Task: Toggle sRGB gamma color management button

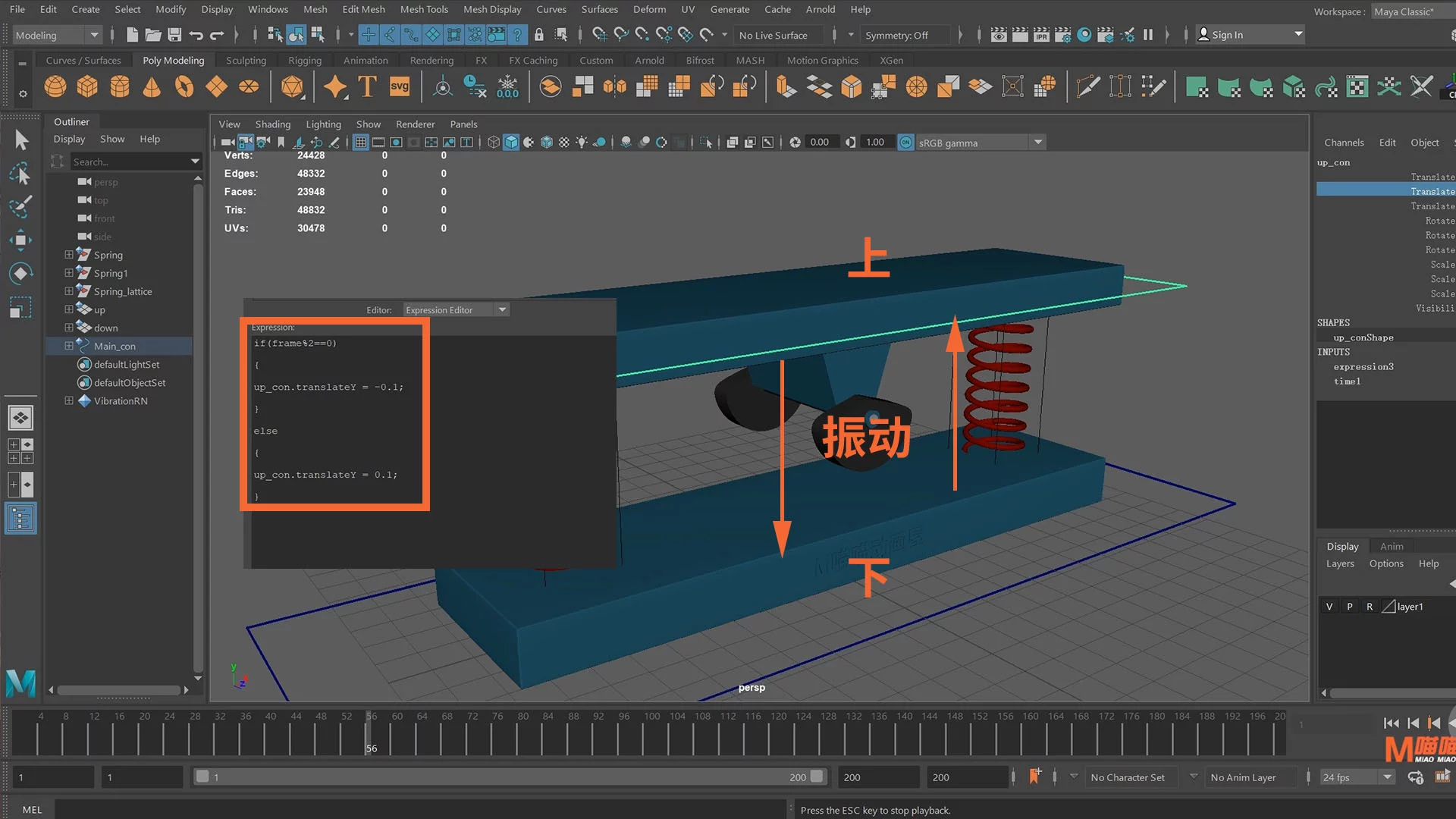Action: [906, 143]
